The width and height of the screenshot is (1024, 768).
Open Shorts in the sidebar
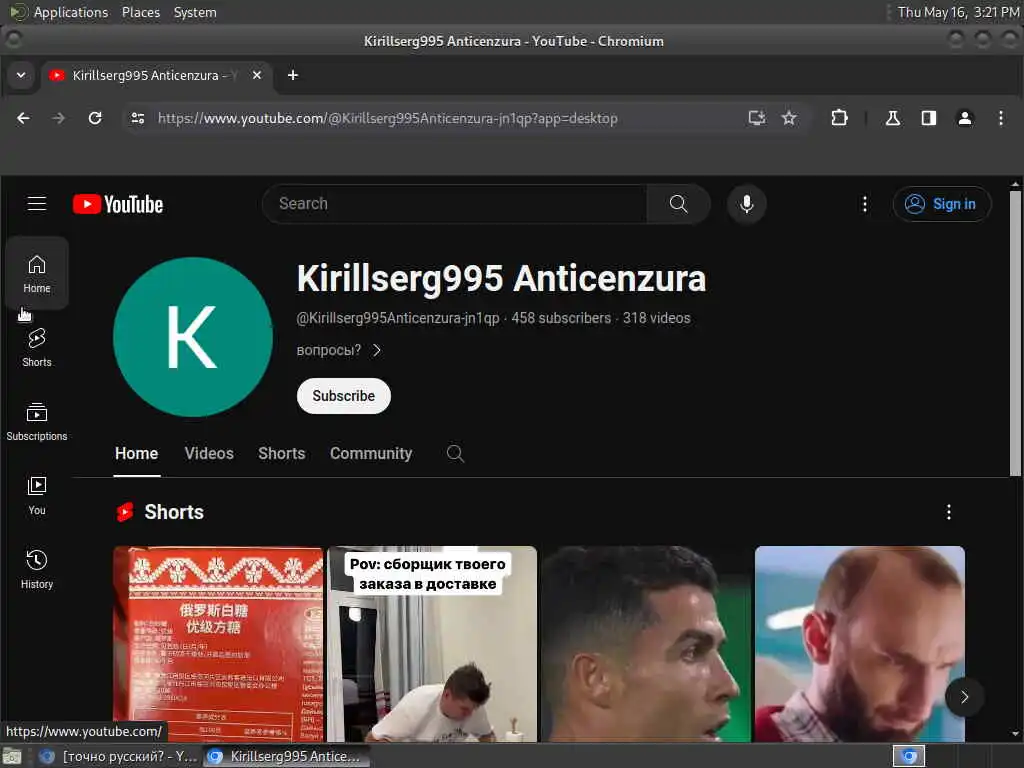click(37, 347)
